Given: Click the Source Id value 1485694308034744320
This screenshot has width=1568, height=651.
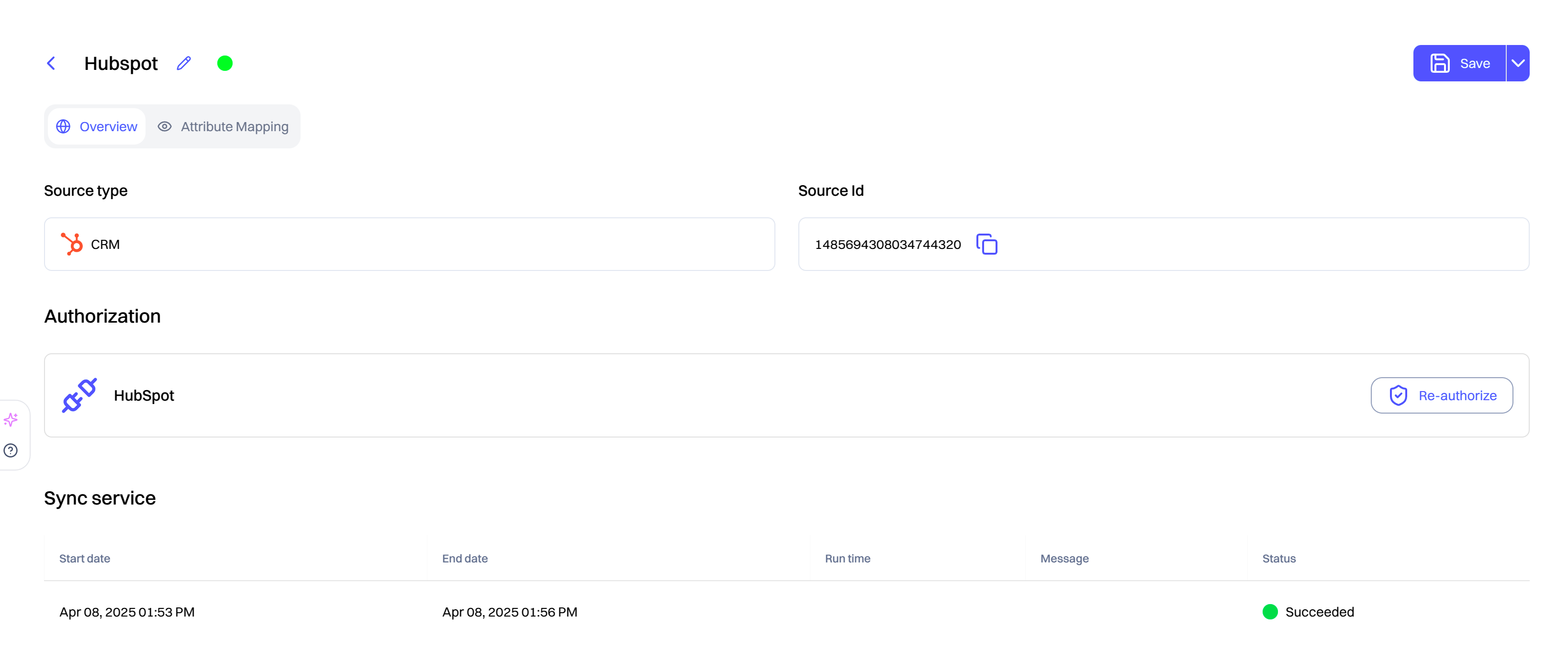Looking at the screenshot, I should tap(887, 245).
